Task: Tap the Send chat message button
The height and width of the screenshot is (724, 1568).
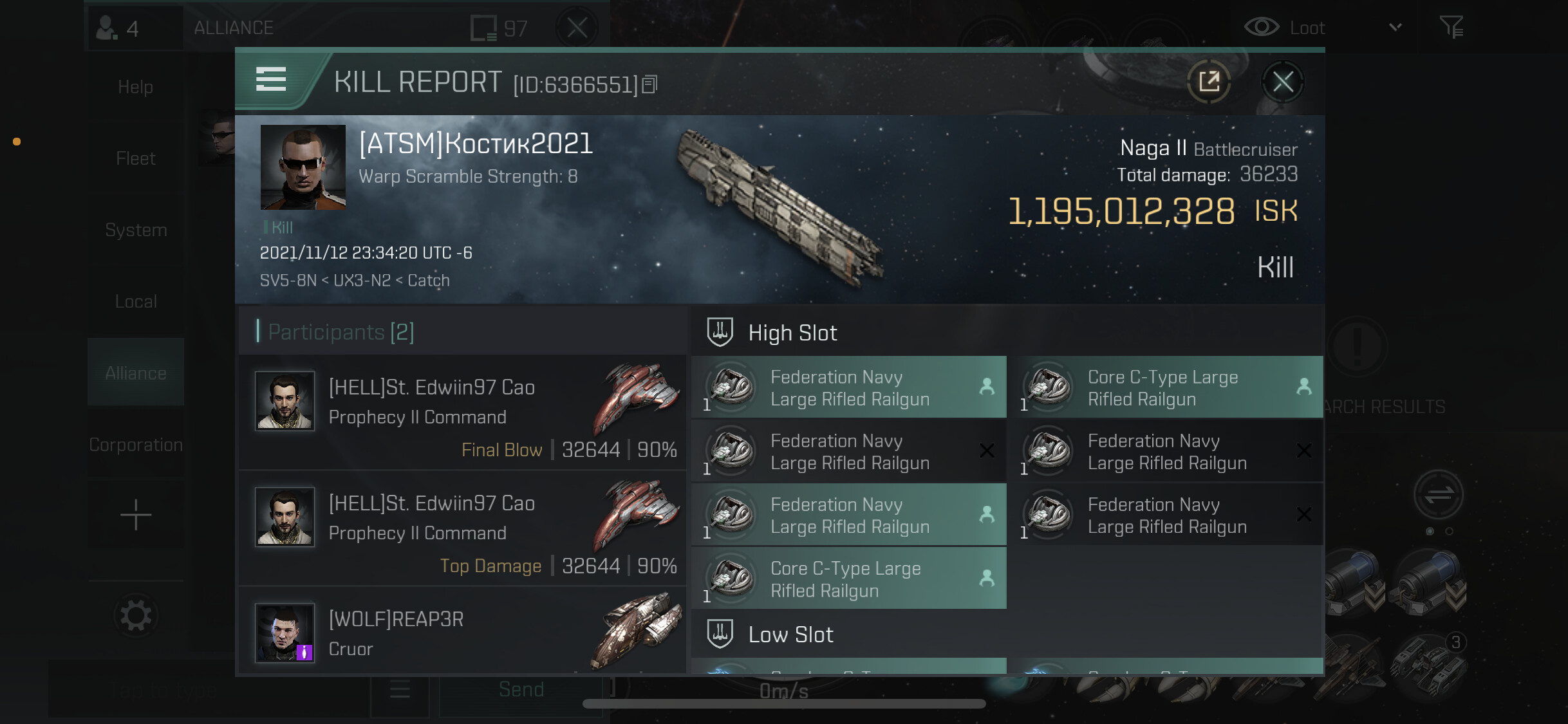Action: [x=521, y=689]
